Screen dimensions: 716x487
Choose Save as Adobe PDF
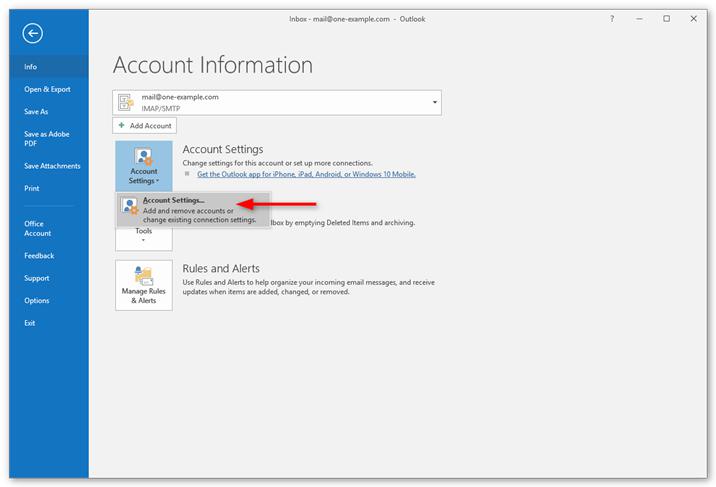(48, 138)
